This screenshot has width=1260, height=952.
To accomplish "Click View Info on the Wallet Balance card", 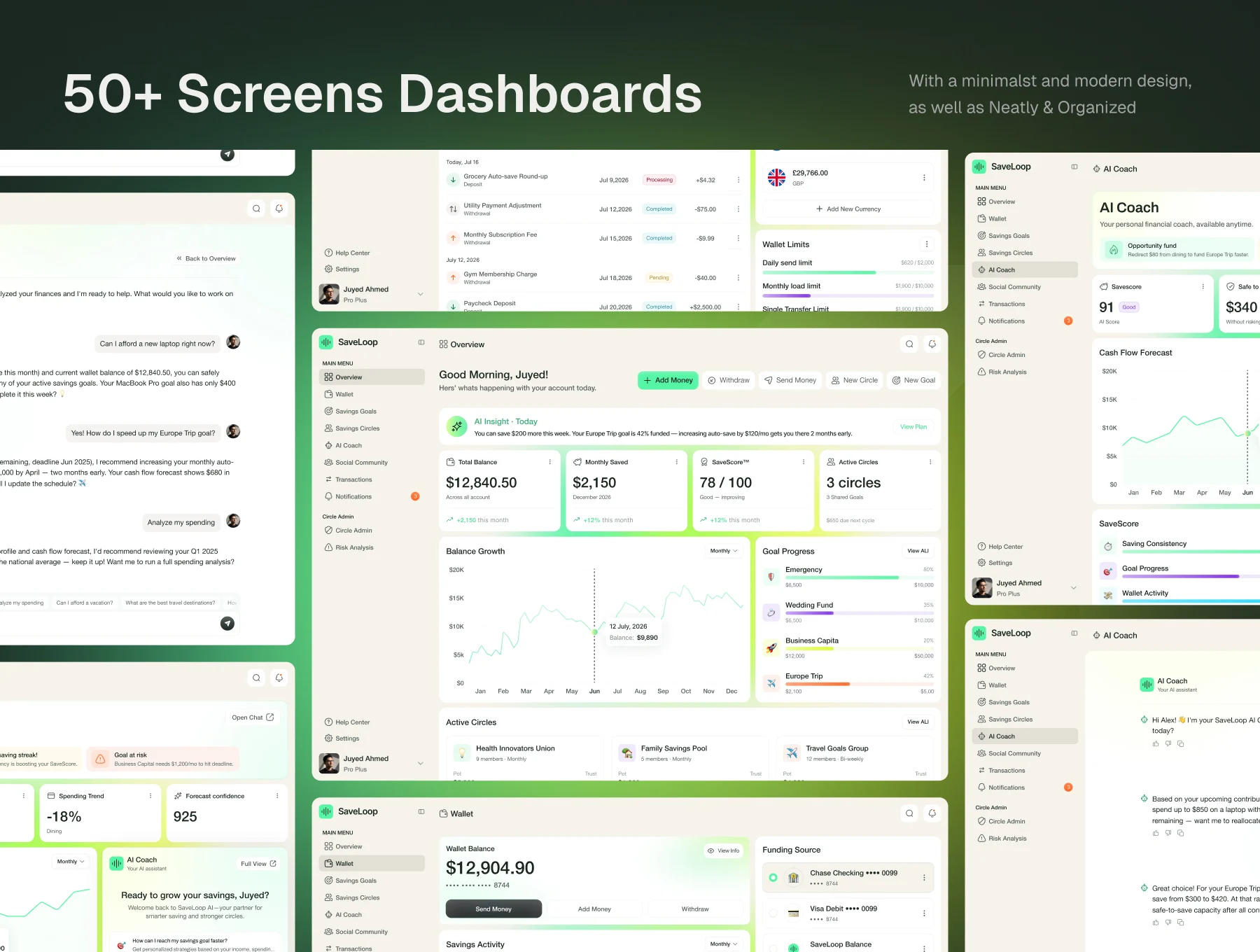I will click(723, 851).
